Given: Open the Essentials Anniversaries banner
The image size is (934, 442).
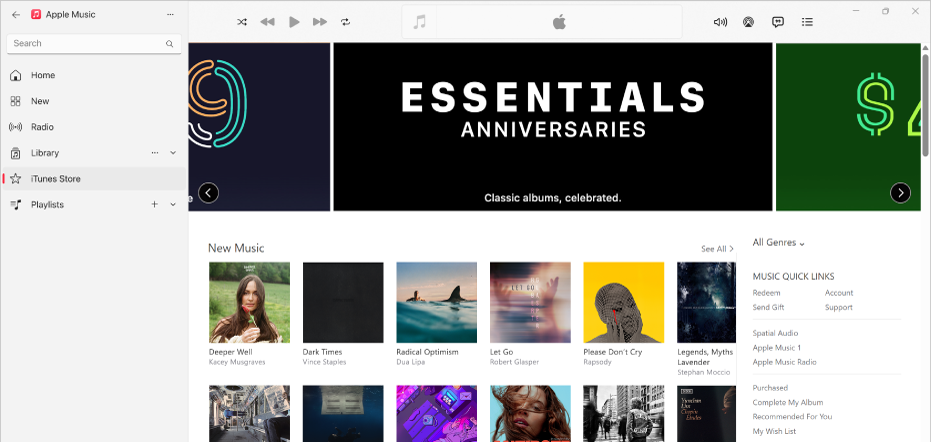Looking at the screenshot, I should (x=553, y=126).
